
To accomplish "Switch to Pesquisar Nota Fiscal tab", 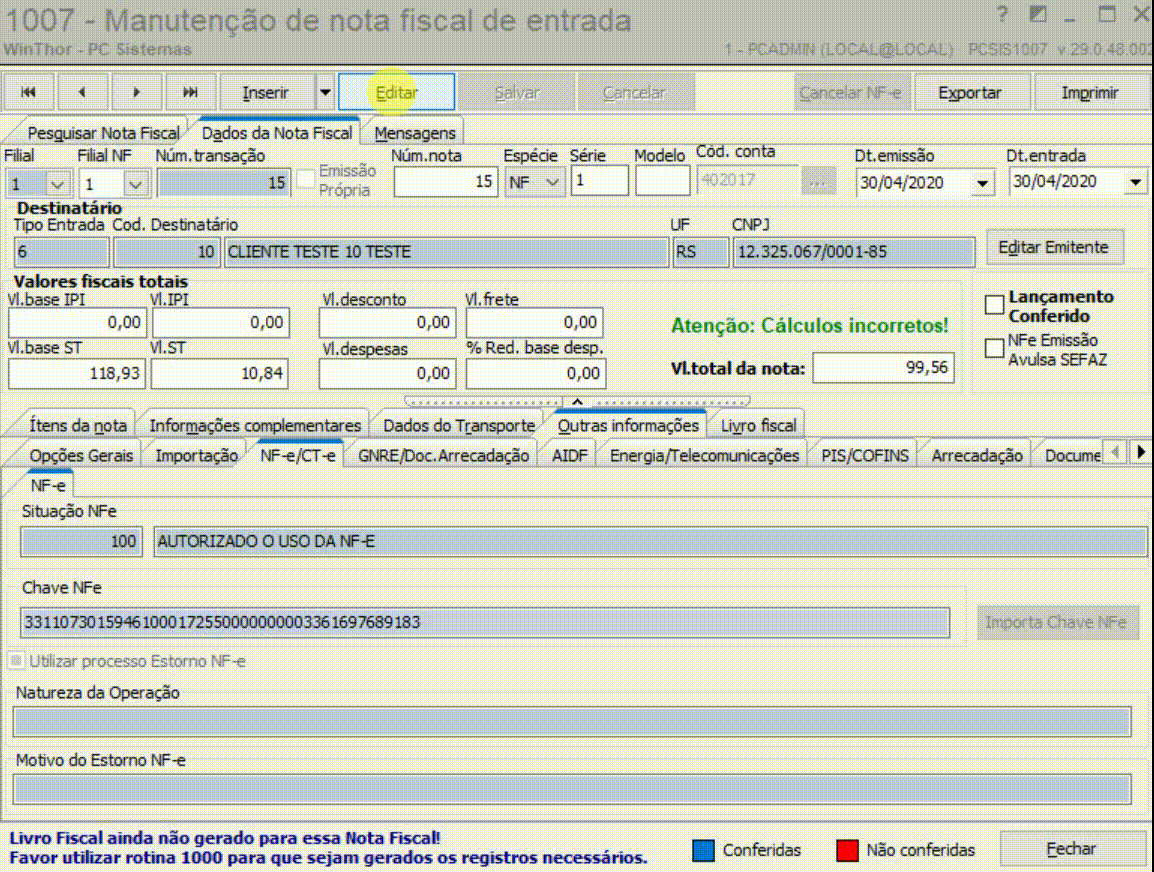I will (x=103, y=133).
